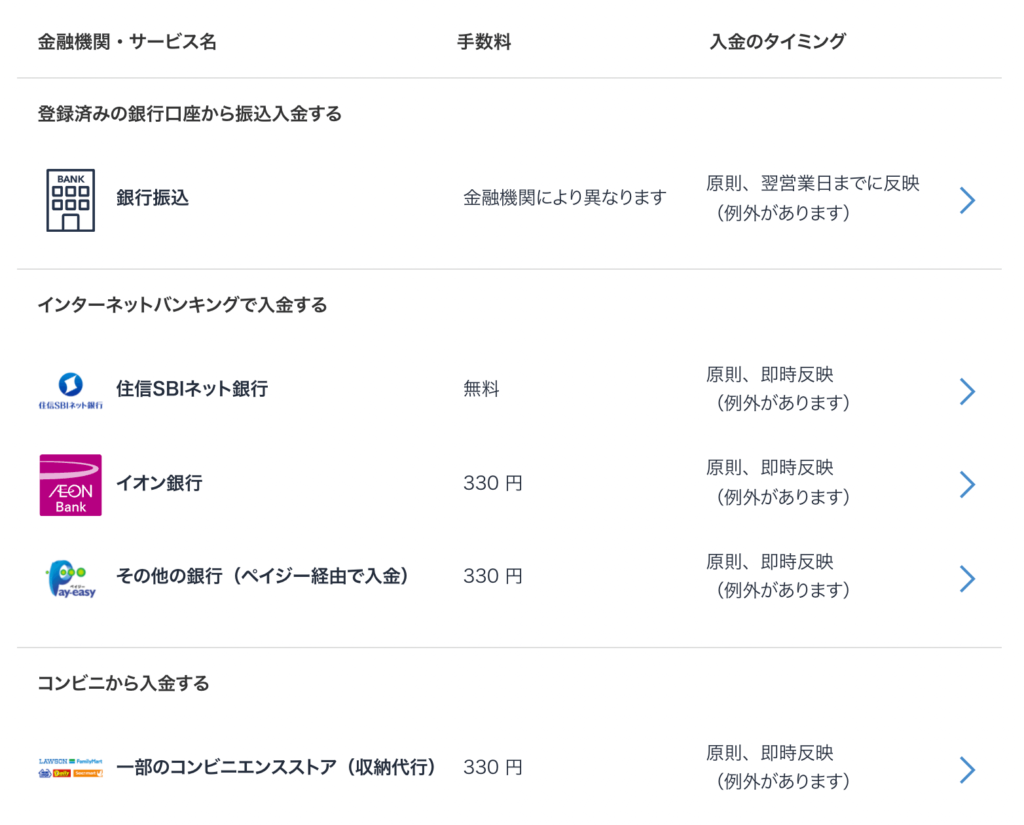
Task: Select 銀行振込 deposit method label
Action: [x=153, y=198]
